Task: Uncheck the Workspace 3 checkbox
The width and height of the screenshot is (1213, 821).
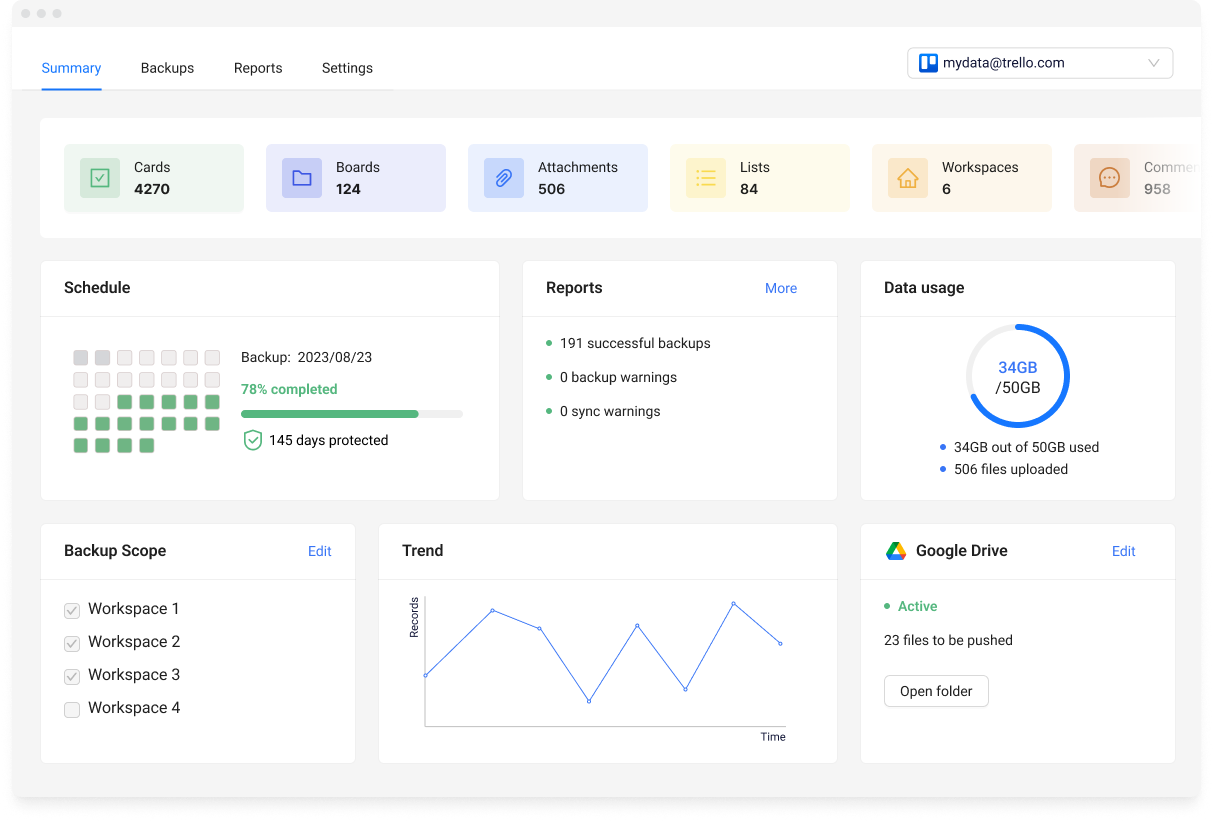Action: [x=72, y=676]
